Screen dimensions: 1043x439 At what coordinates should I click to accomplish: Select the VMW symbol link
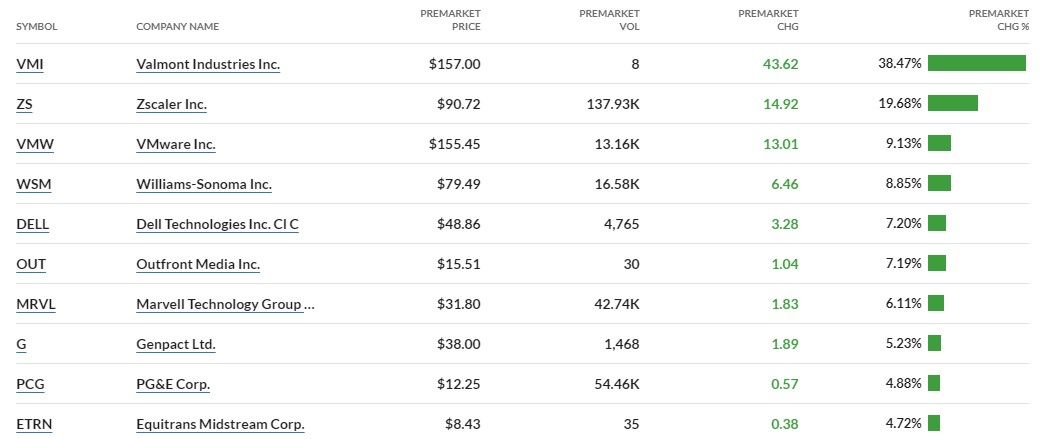click(x=35, y=144)
